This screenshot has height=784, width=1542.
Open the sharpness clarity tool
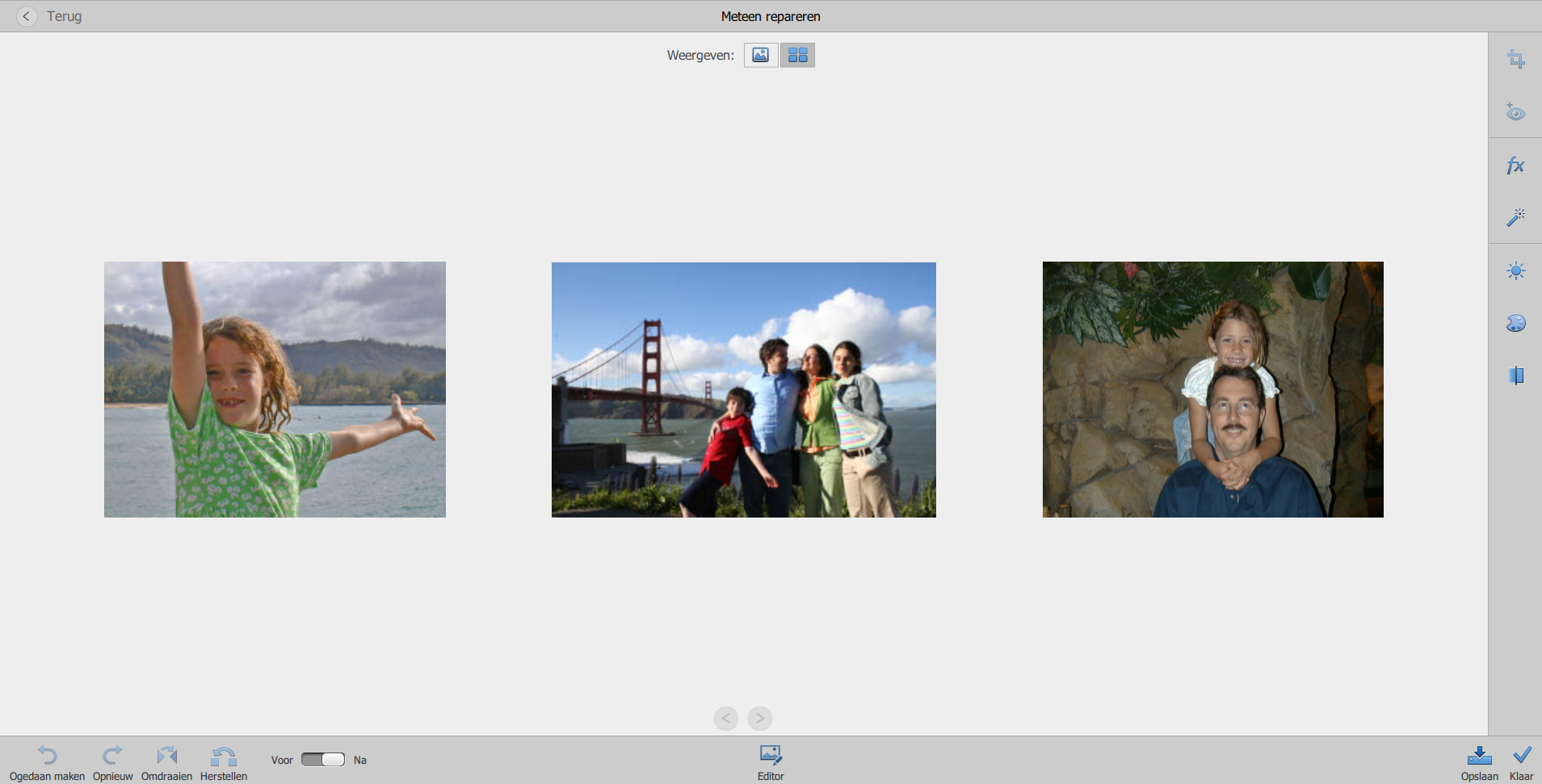(1515, 375)
